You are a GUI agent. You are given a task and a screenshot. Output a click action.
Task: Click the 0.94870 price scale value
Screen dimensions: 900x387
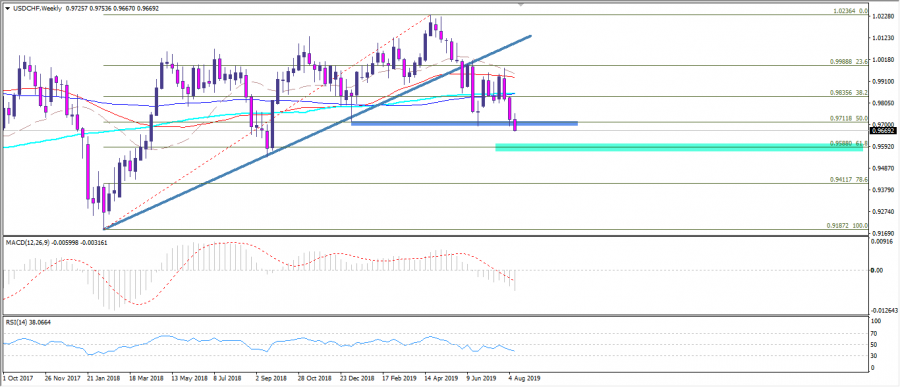(882, 169)
